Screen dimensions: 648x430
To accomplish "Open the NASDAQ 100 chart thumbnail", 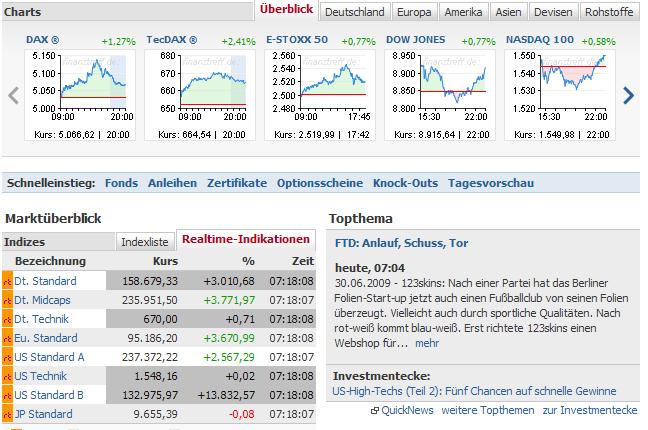I will (x=555, y=86).
